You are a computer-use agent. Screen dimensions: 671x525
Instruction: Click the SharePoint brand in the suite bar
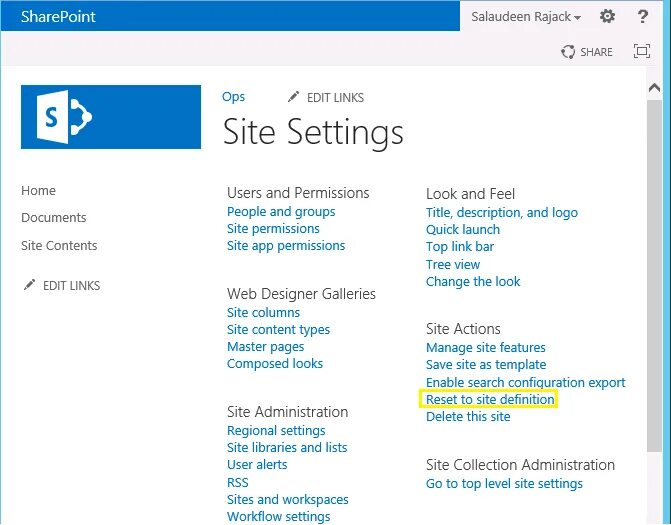coord(59,16)
